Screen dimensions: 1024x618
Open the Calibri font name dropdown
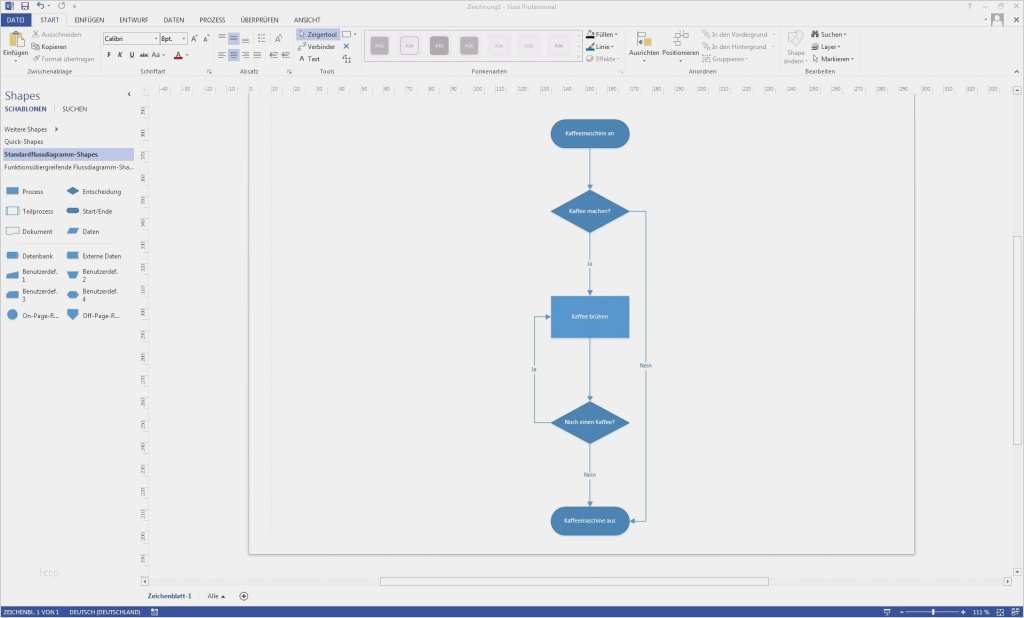coord(130,39)
